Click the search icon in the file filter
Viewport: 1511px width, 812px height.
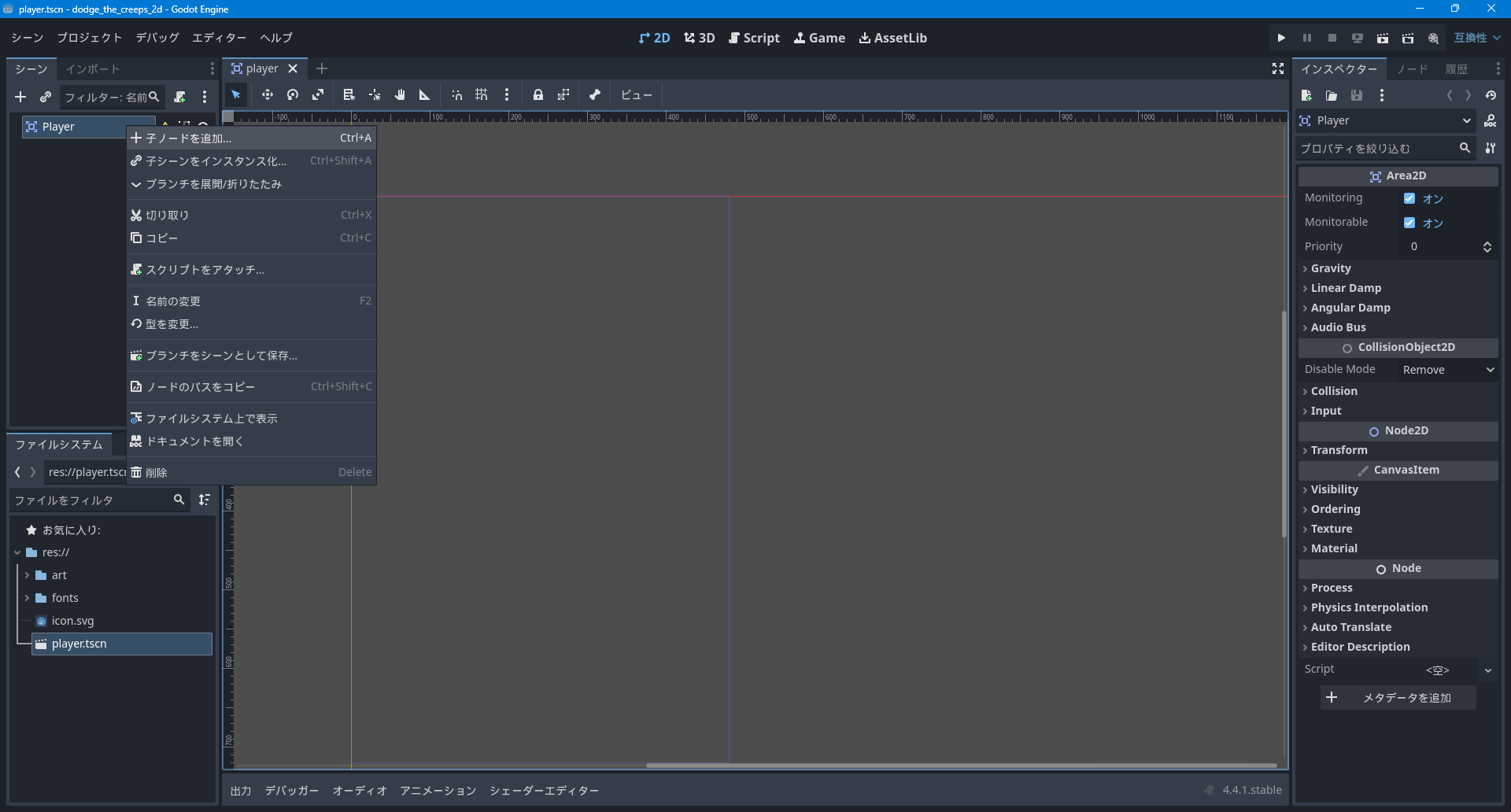[179, 500]
